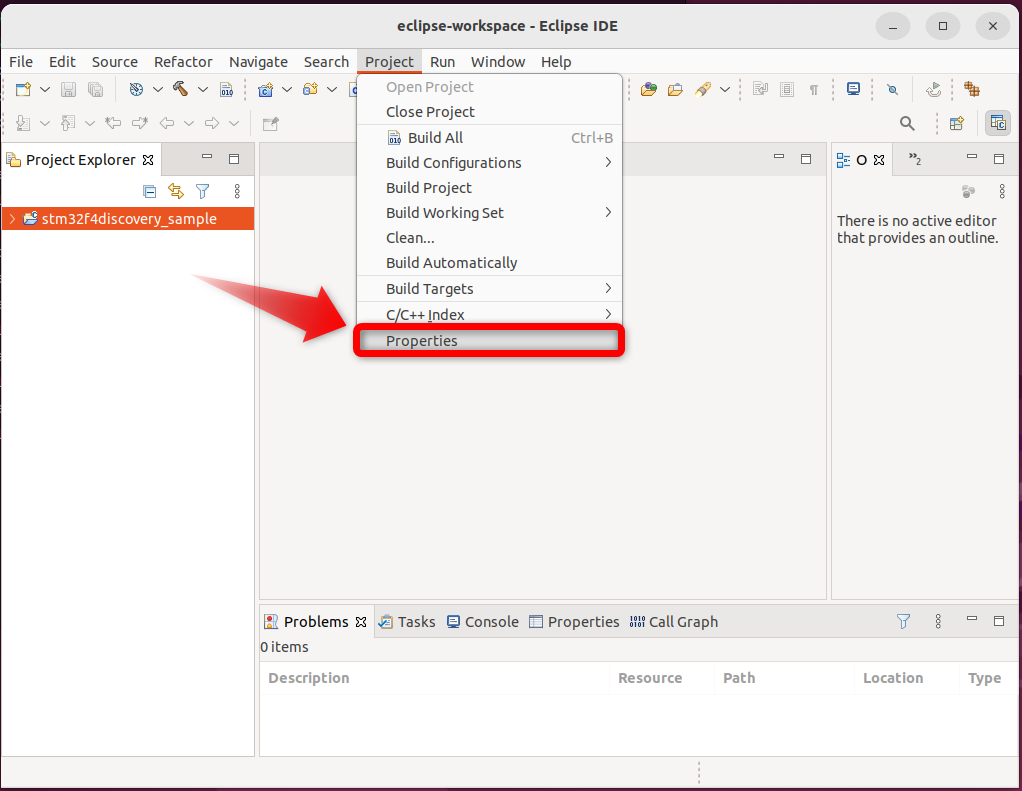Switch to bottom Properties tab
1022x791 pixels.
[x=574, y=622]
